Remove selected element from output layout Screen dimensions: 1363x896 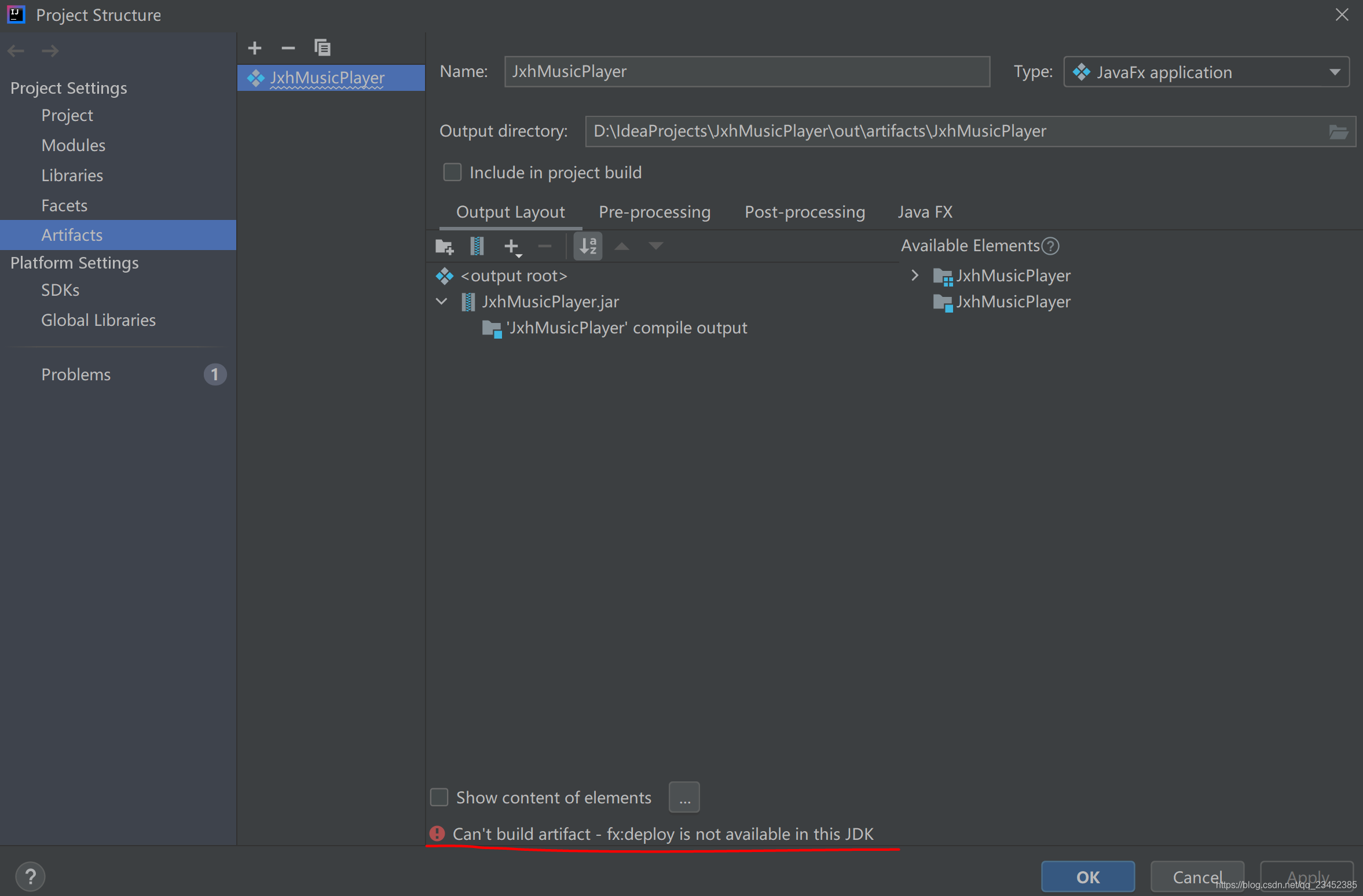point(544,246)
